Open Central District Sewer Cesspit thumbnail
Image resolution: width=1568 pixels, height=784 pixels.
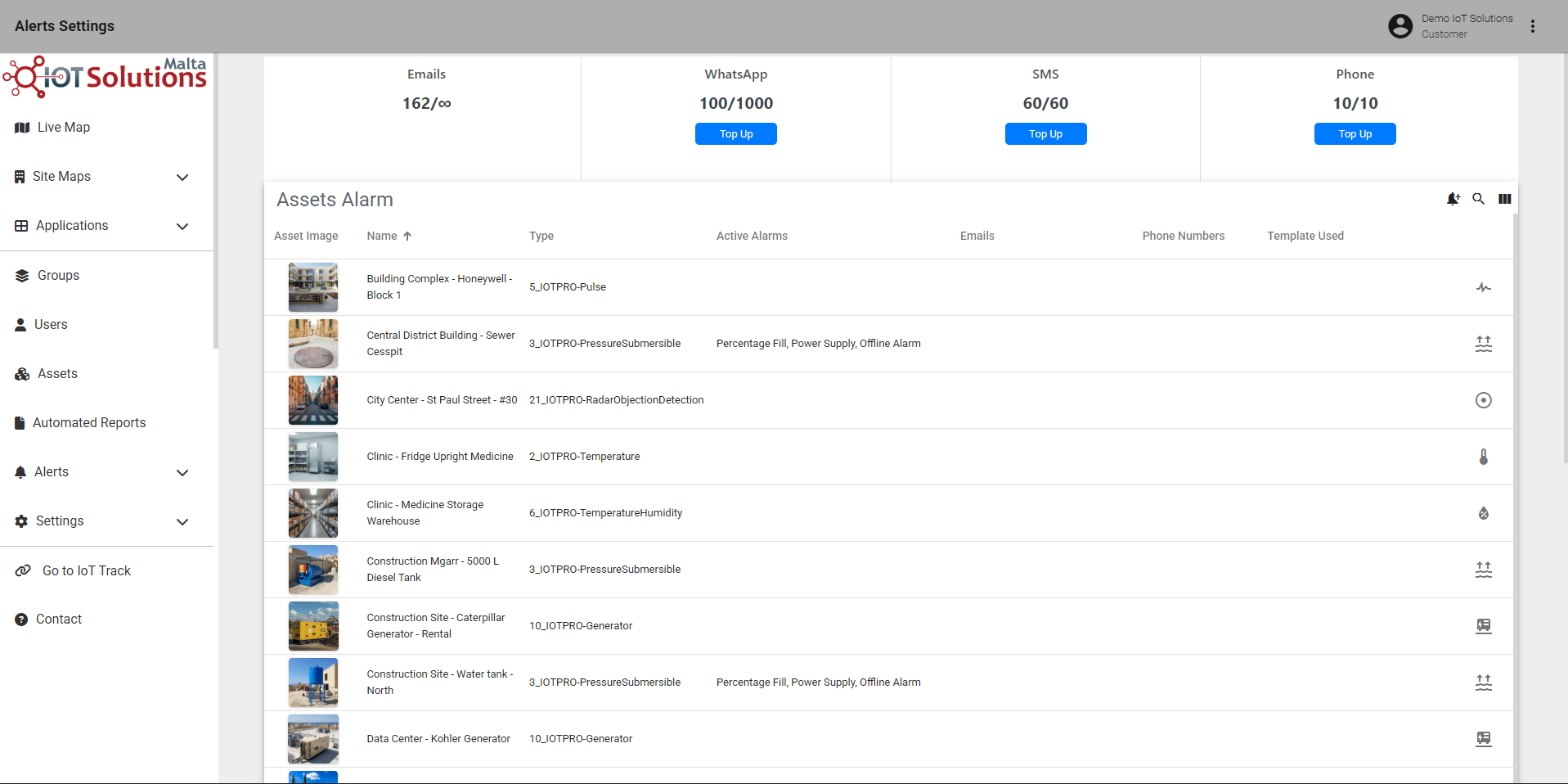coord(312,344)
